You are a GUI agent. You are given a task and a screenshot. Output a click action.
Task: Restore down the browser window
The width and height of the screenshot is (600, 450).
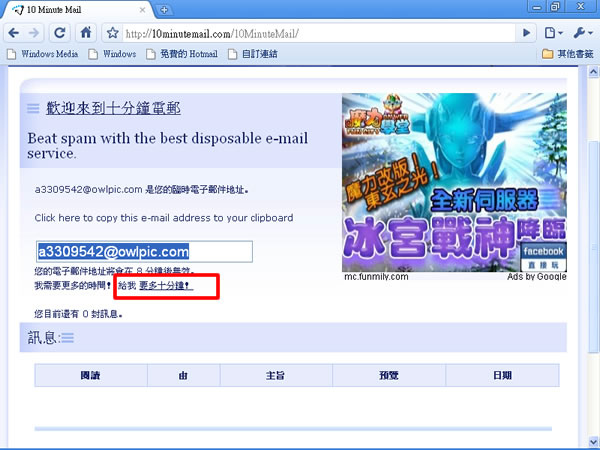pyautogui.click(x=556, y=7)
